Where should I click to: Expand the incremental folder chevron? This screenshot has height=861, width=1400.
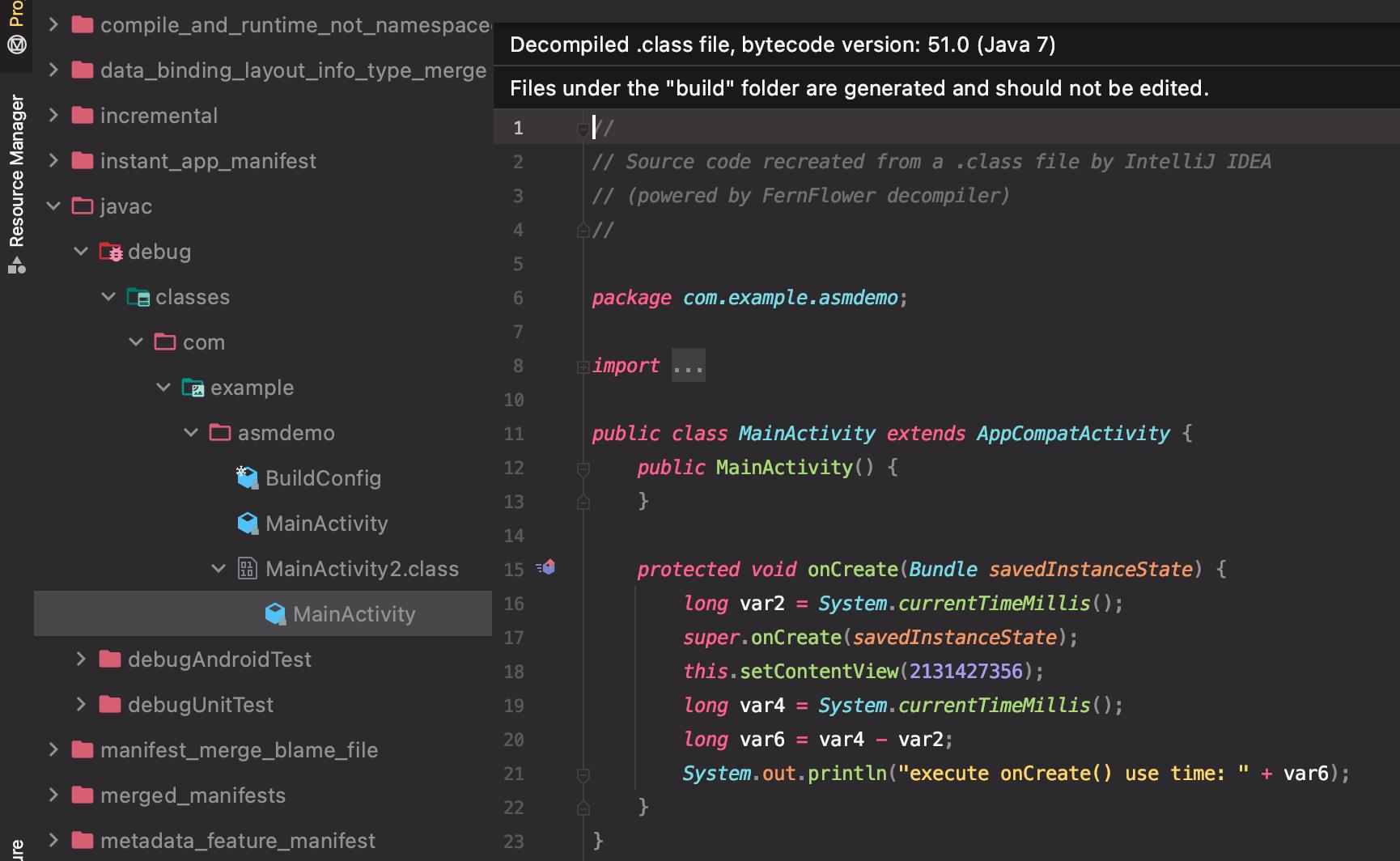pos(53,116)
